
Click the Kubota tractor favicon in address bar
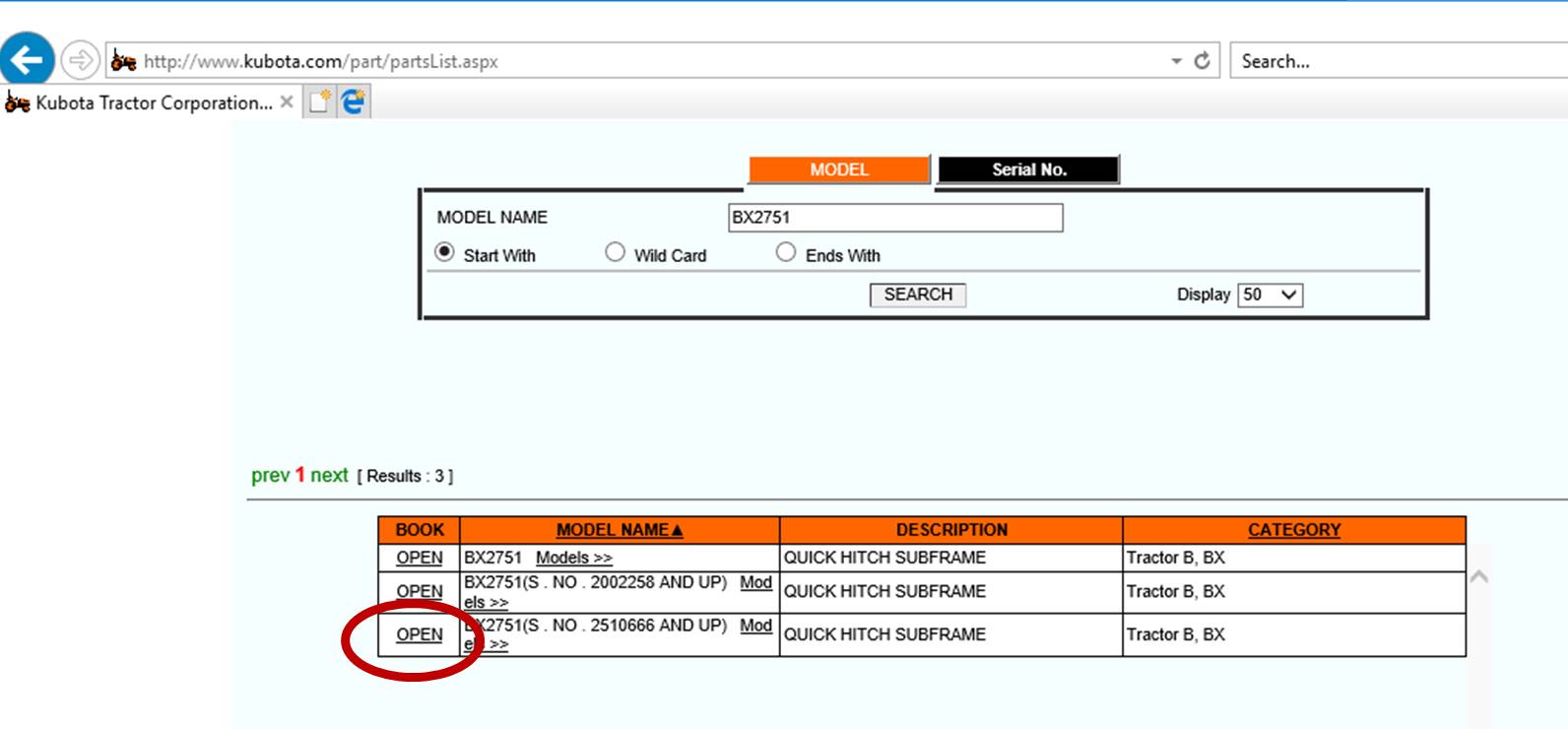[123, 61]
